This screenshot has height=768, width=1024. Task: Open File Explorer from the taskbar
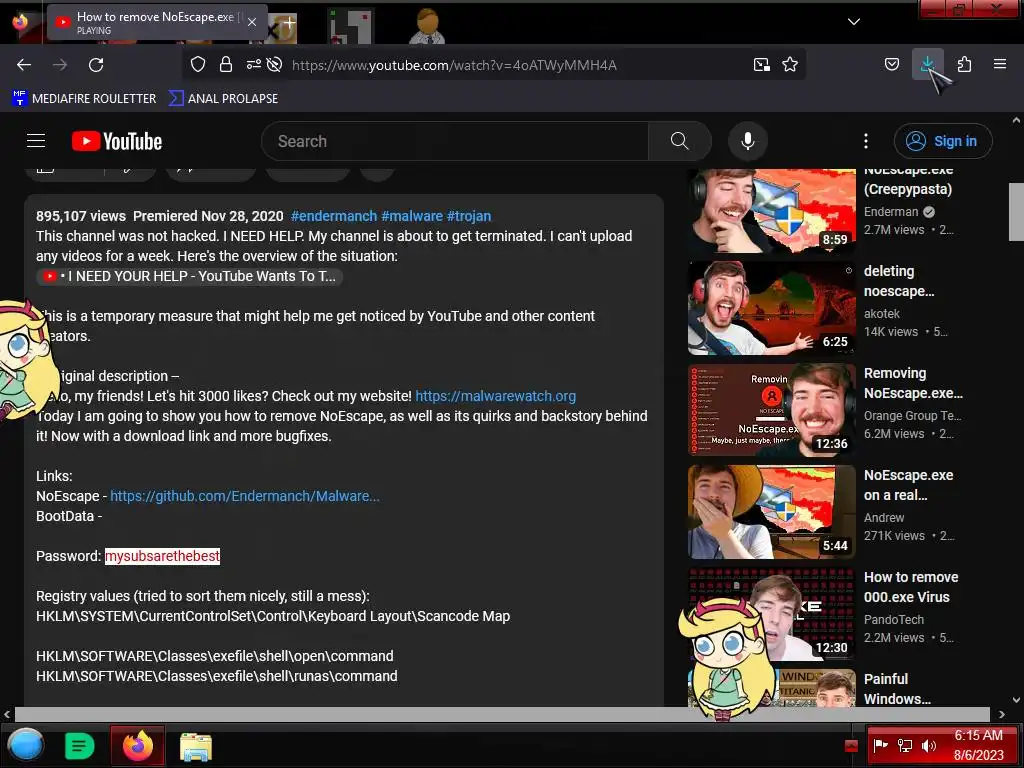(x=196, y=746)
